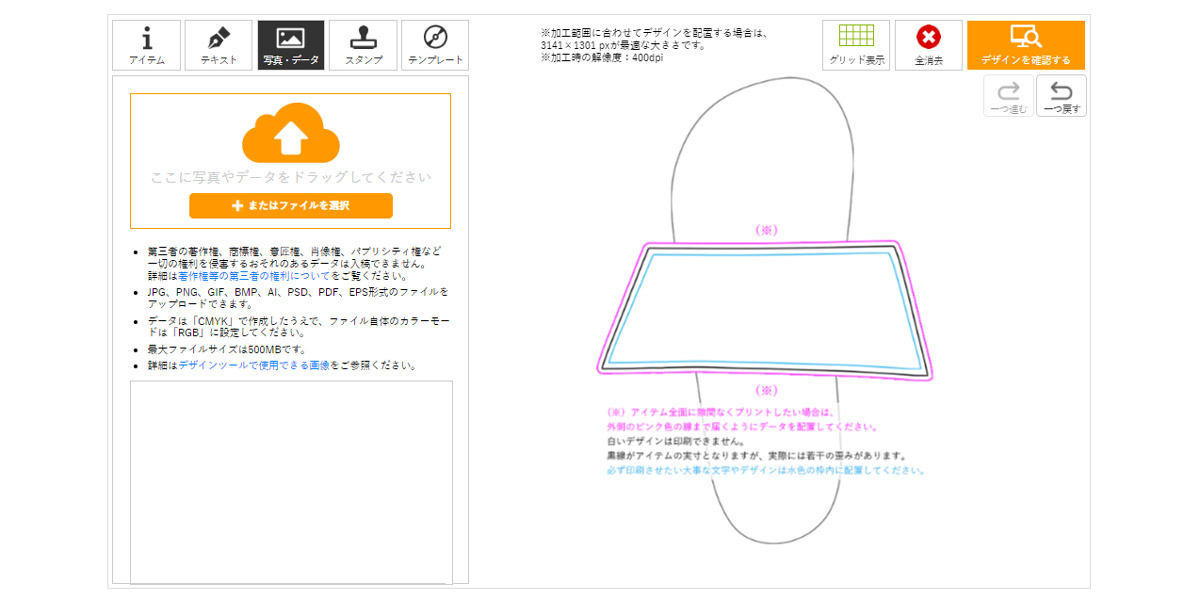Open the テンプレート template tab
The width and height of the screenshot is (1200, 600).
pos(435,45)
